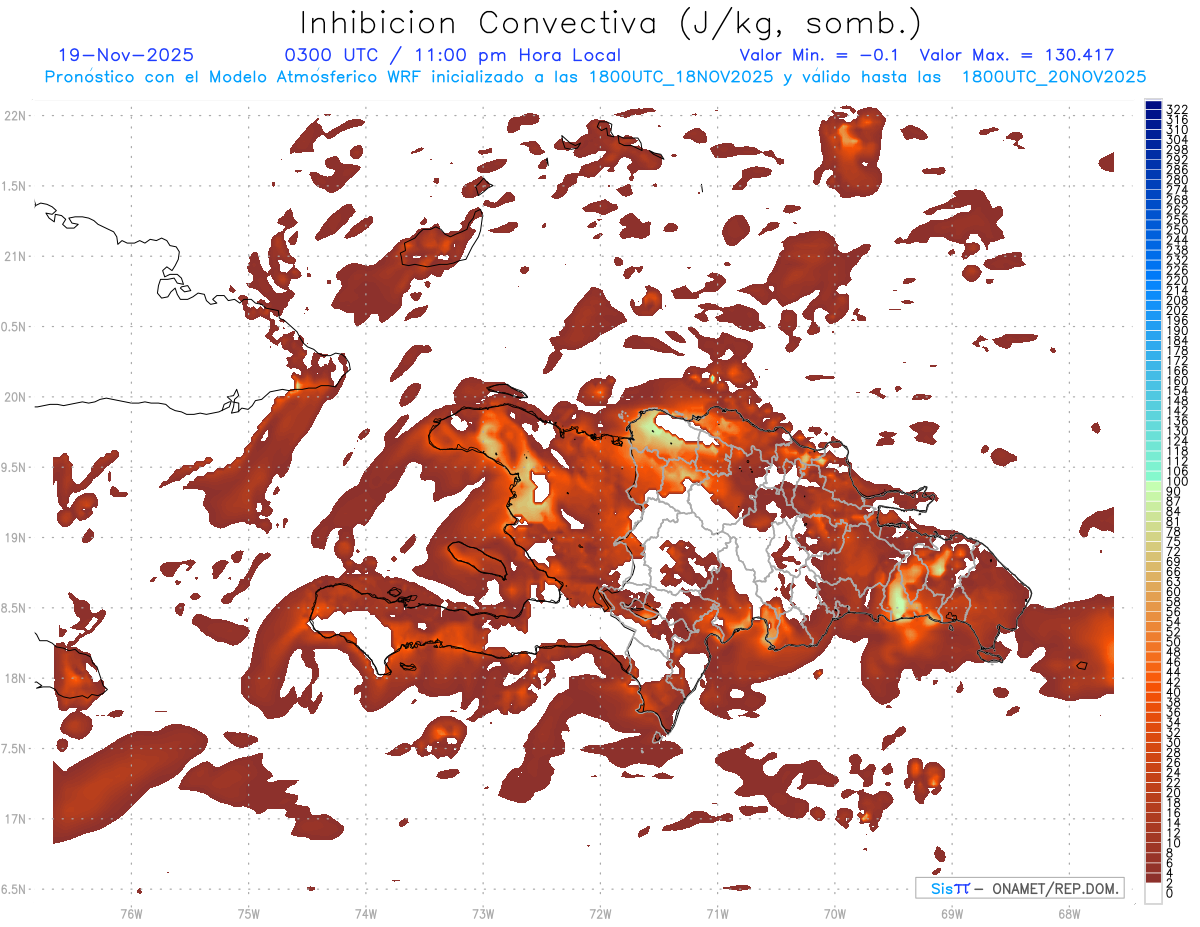Select the darkest navy swatch atop the color bar
The width and height of the screenshot is (1200, 927).
click(1154, 104)
